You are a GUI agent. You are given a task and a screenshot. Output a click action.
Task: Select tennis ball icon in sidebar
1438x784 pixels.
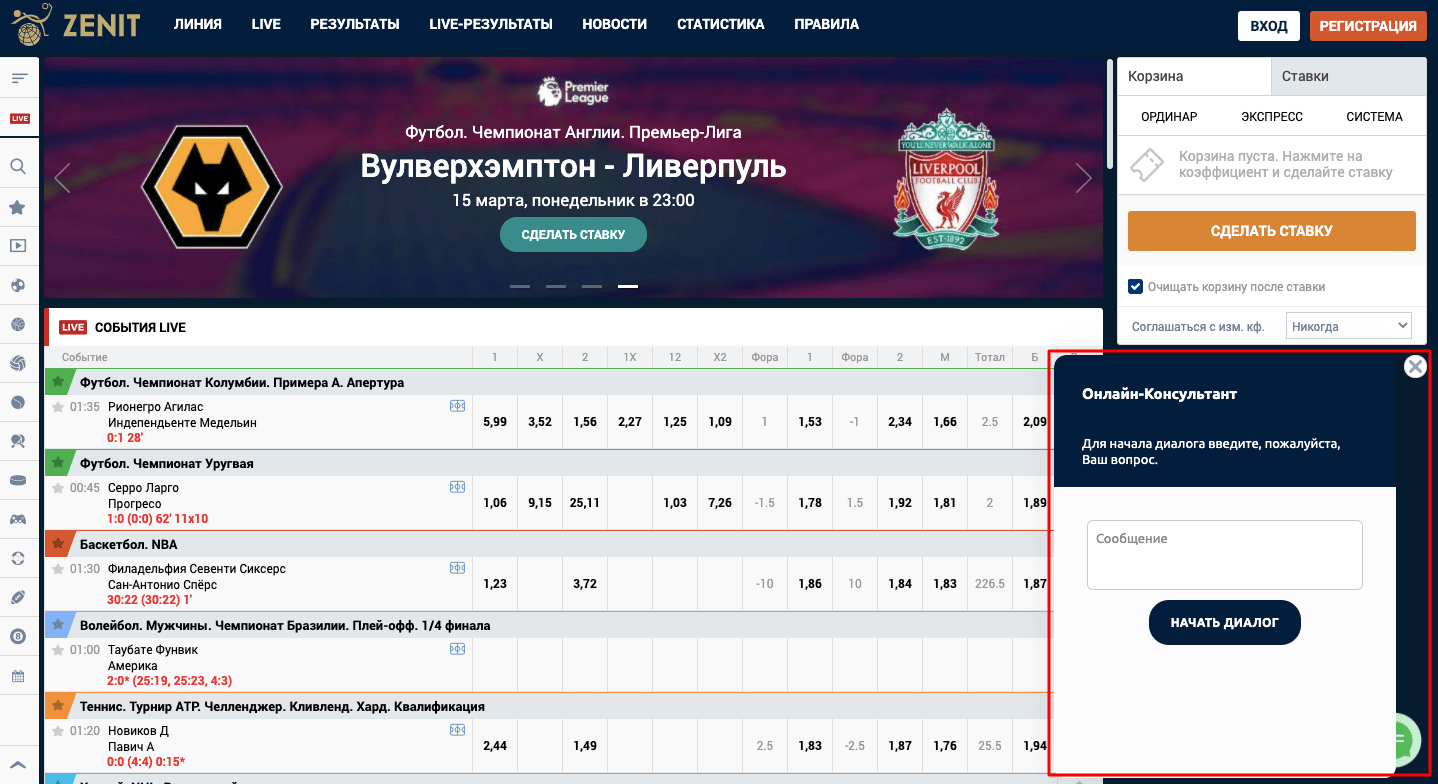click(x=18, y=401)
